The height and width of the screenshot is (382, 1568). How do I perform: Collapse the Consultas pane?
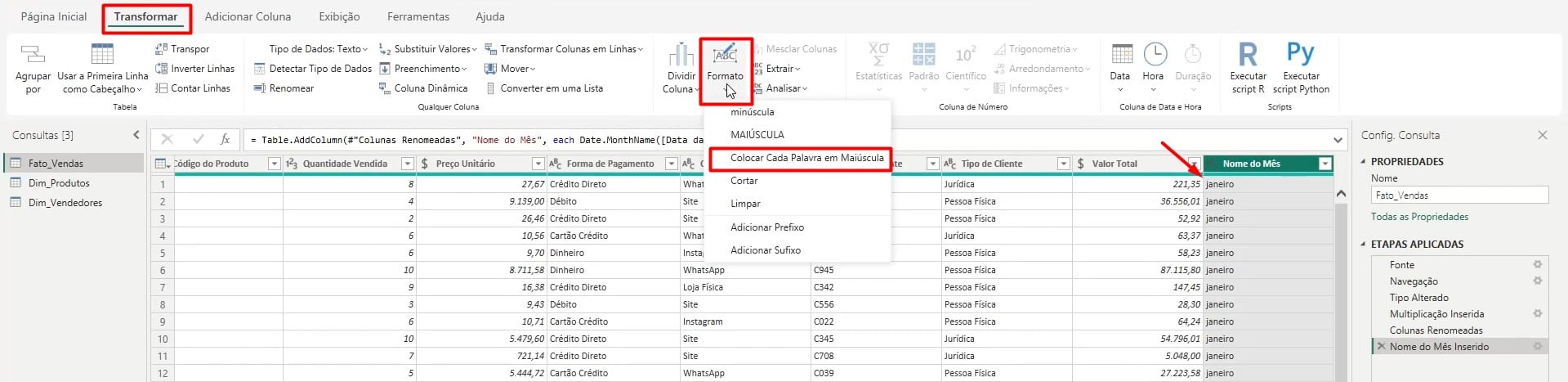pos(136,135)
